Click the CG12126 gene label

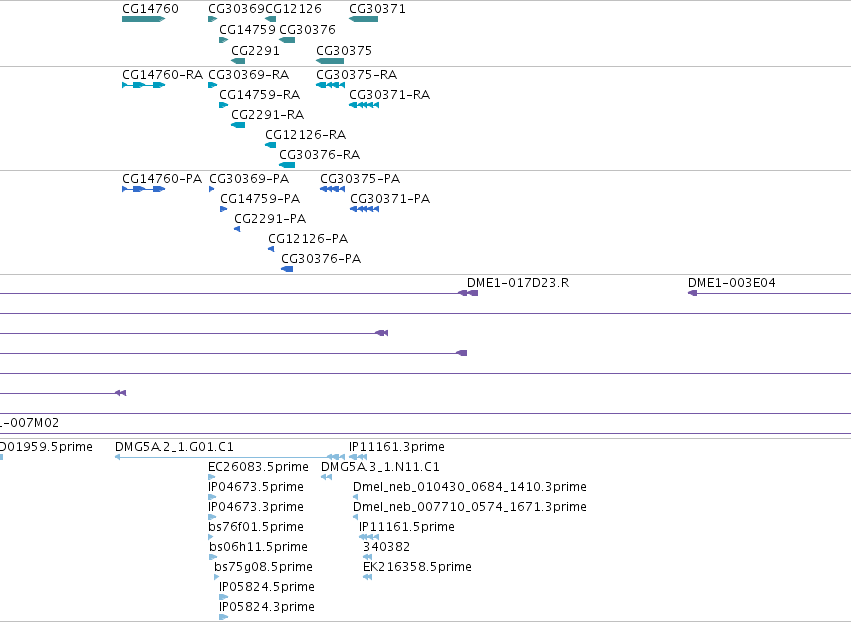(293, 9)
